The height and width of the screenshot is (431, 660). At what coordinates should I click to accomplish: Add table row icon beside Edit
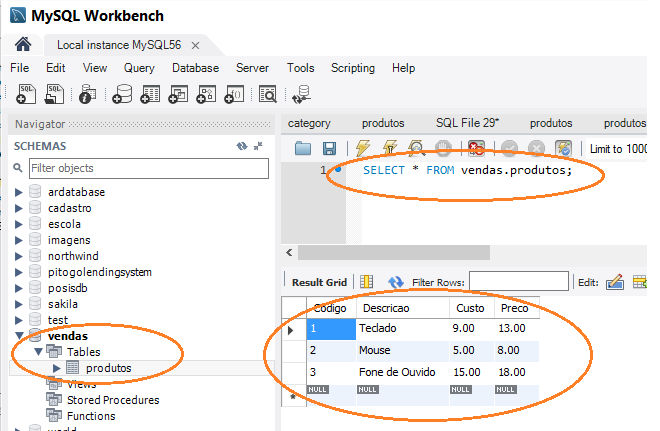tap(639, 282)
